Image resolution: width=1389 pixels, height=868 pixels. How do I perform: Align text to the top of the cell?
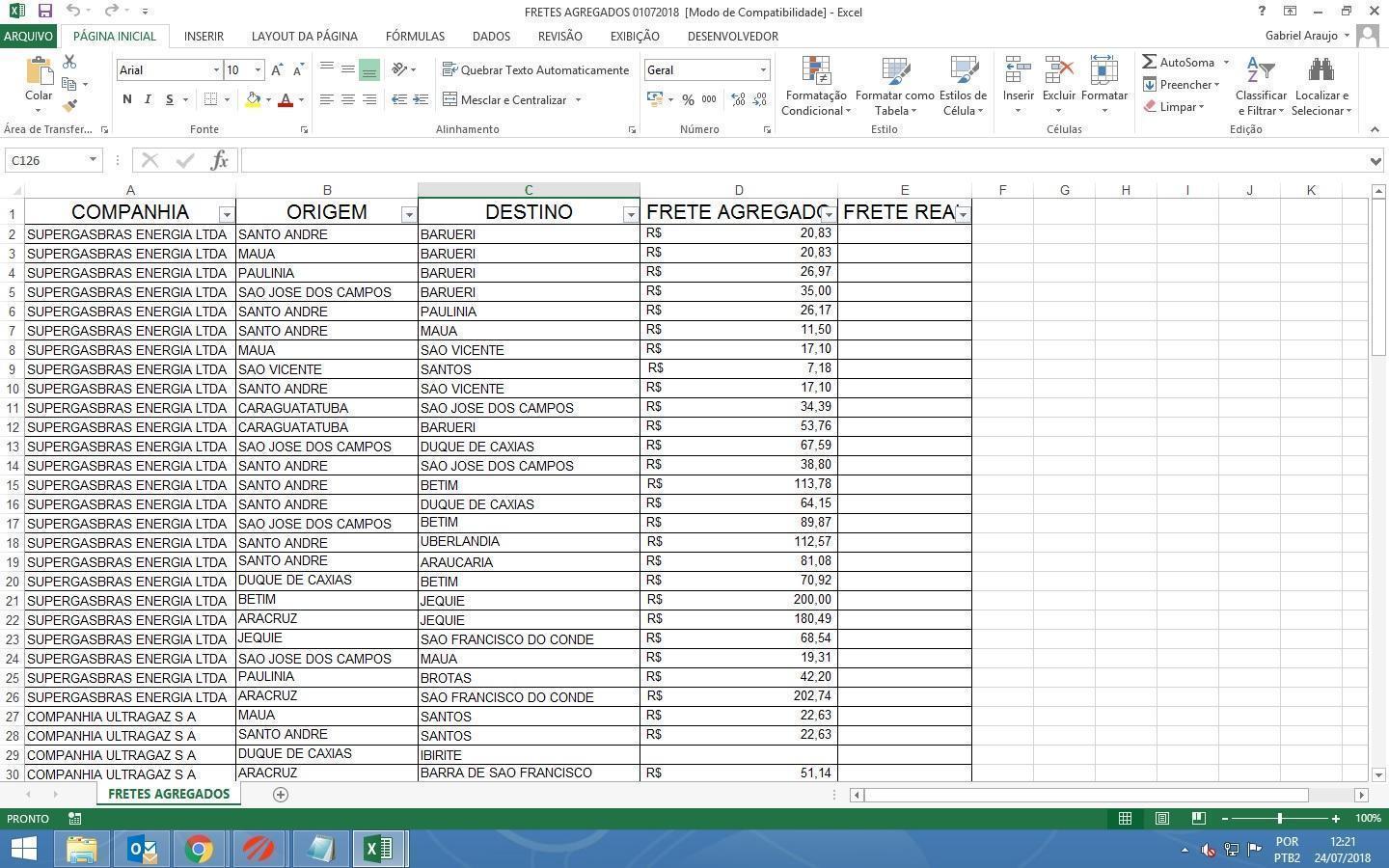point(327,69)
